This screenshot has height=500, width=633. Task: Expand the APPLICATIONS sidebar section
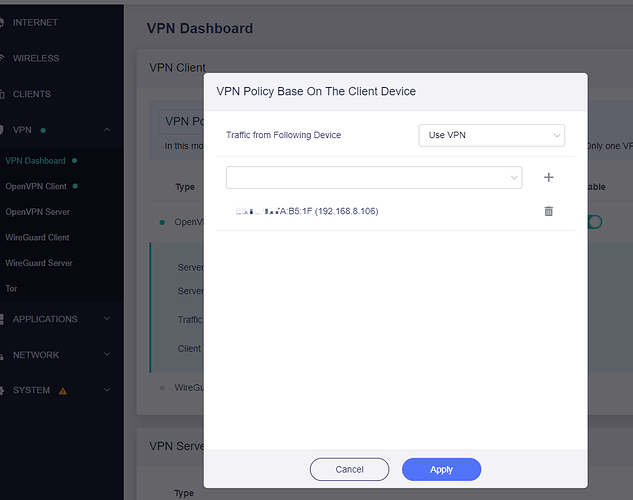(107, 319)
